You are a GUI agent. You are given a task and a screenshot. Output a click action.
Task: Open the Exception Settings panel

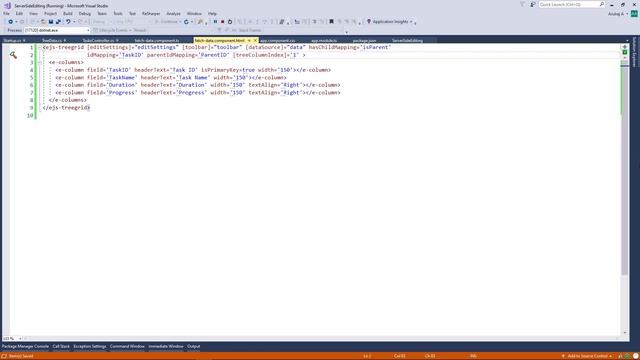90,347
